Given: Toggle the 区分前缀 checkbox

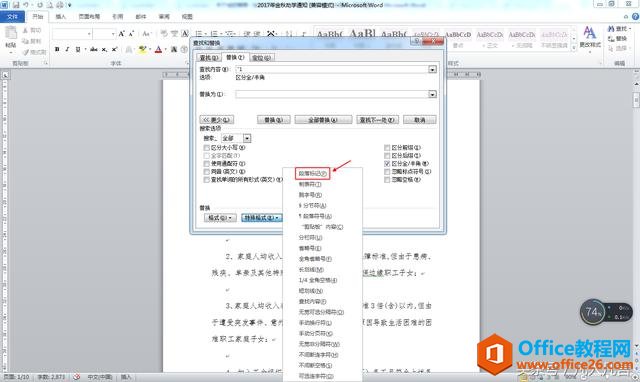Looking at the screenshot, I should point(387,147).
